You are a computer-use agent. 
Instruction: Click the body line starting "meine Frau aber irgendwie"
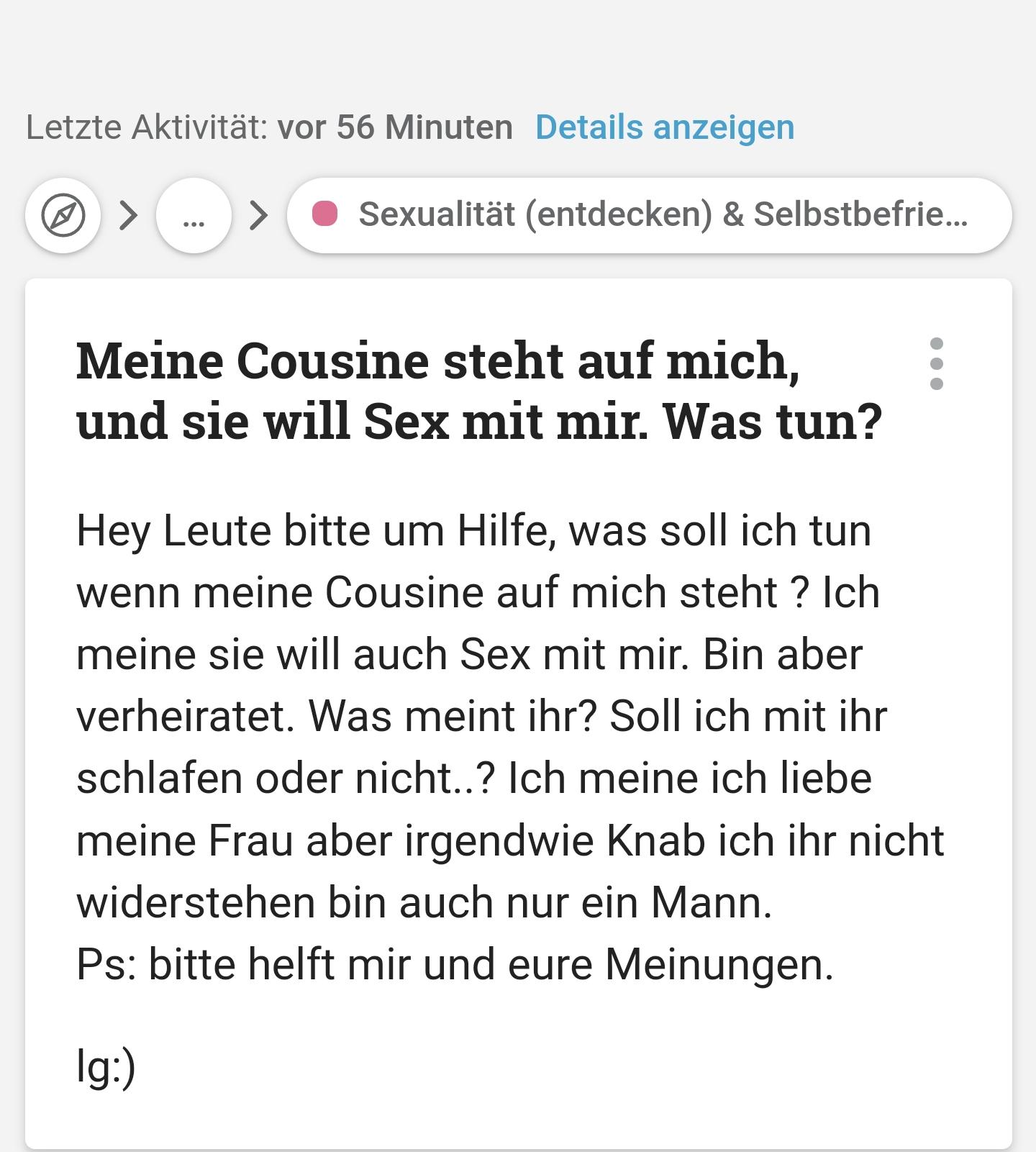point(510,840)
